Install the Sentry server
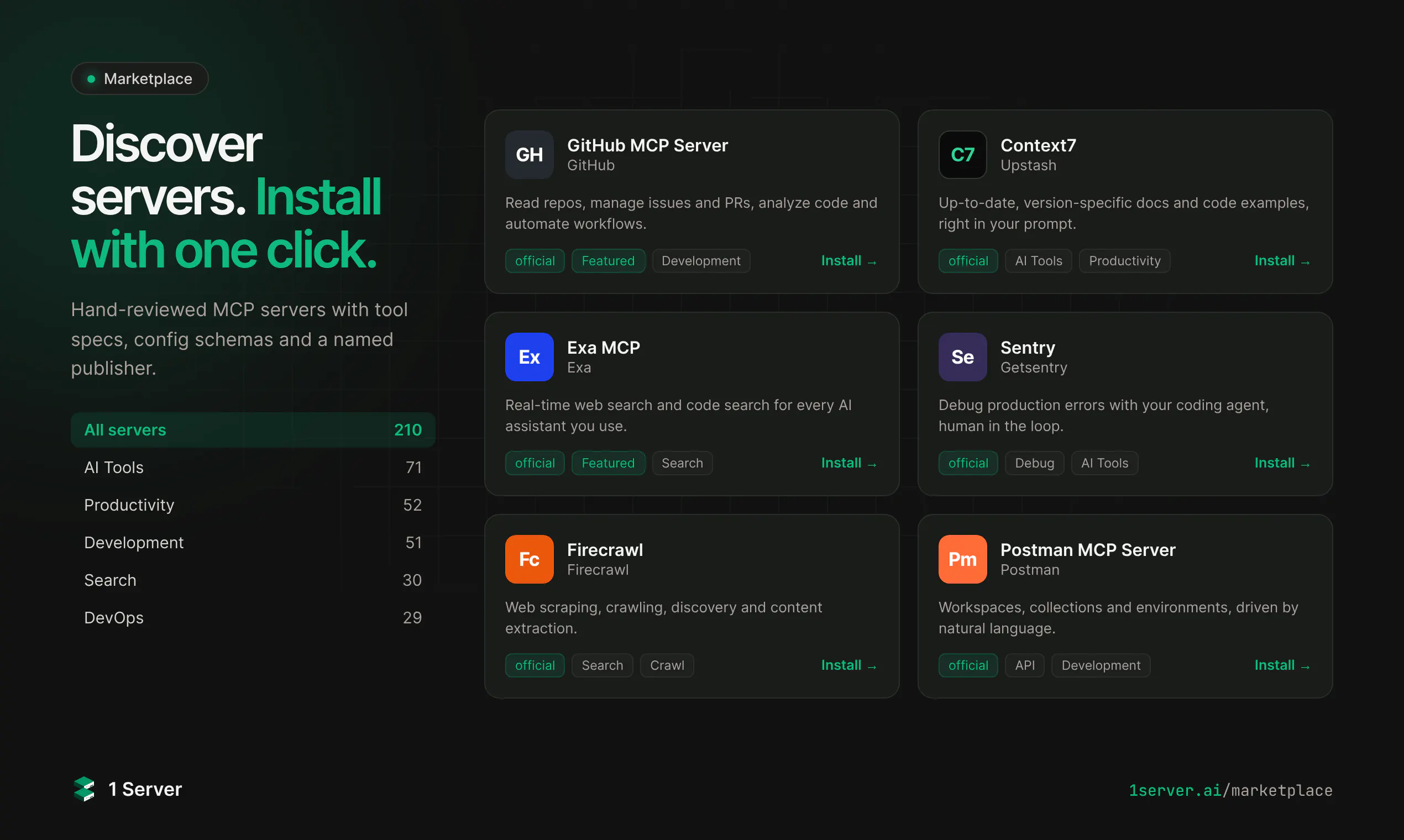This screenshot has width=1404, height=840. coord(1282,463)
